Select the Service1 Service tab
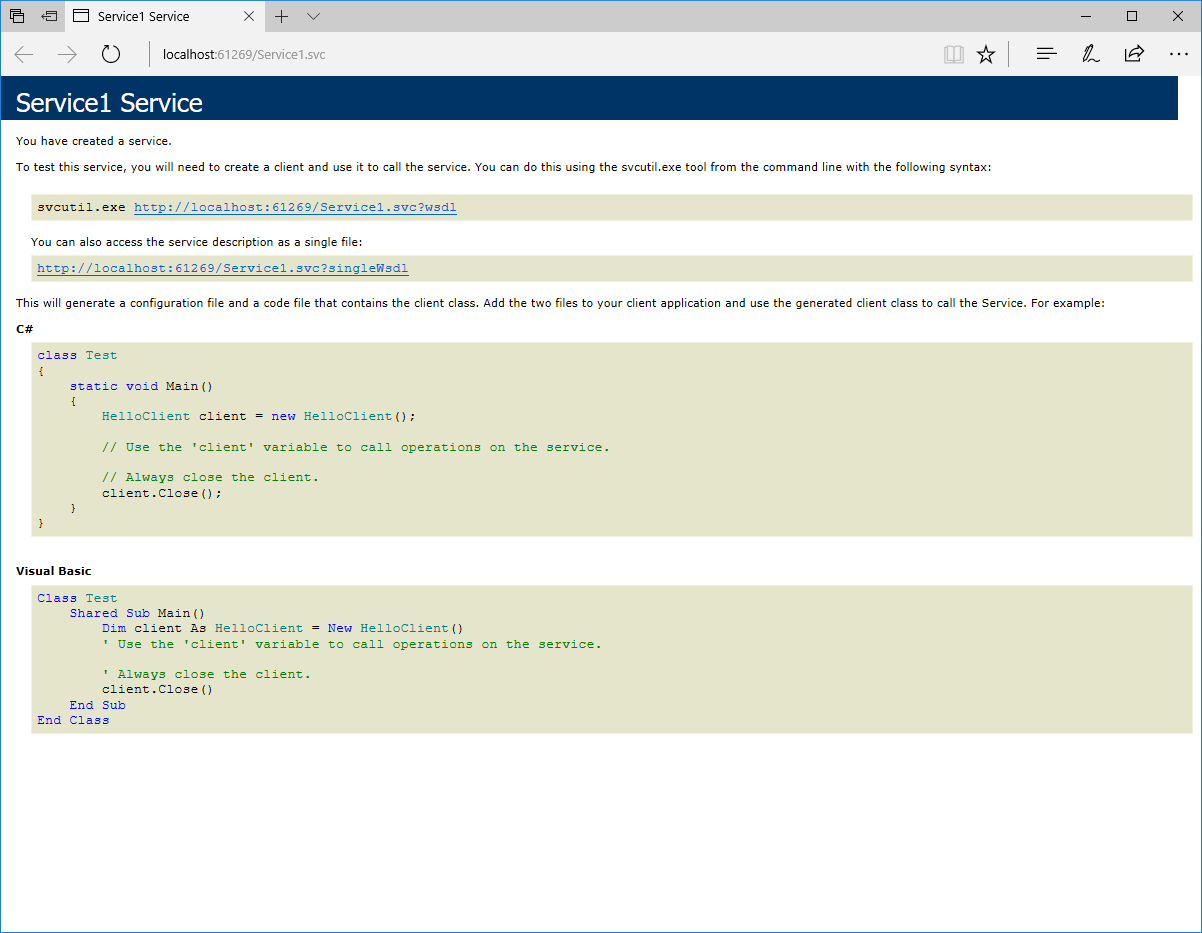This screenshot has height=933, width=1202. tap(164, 16)
